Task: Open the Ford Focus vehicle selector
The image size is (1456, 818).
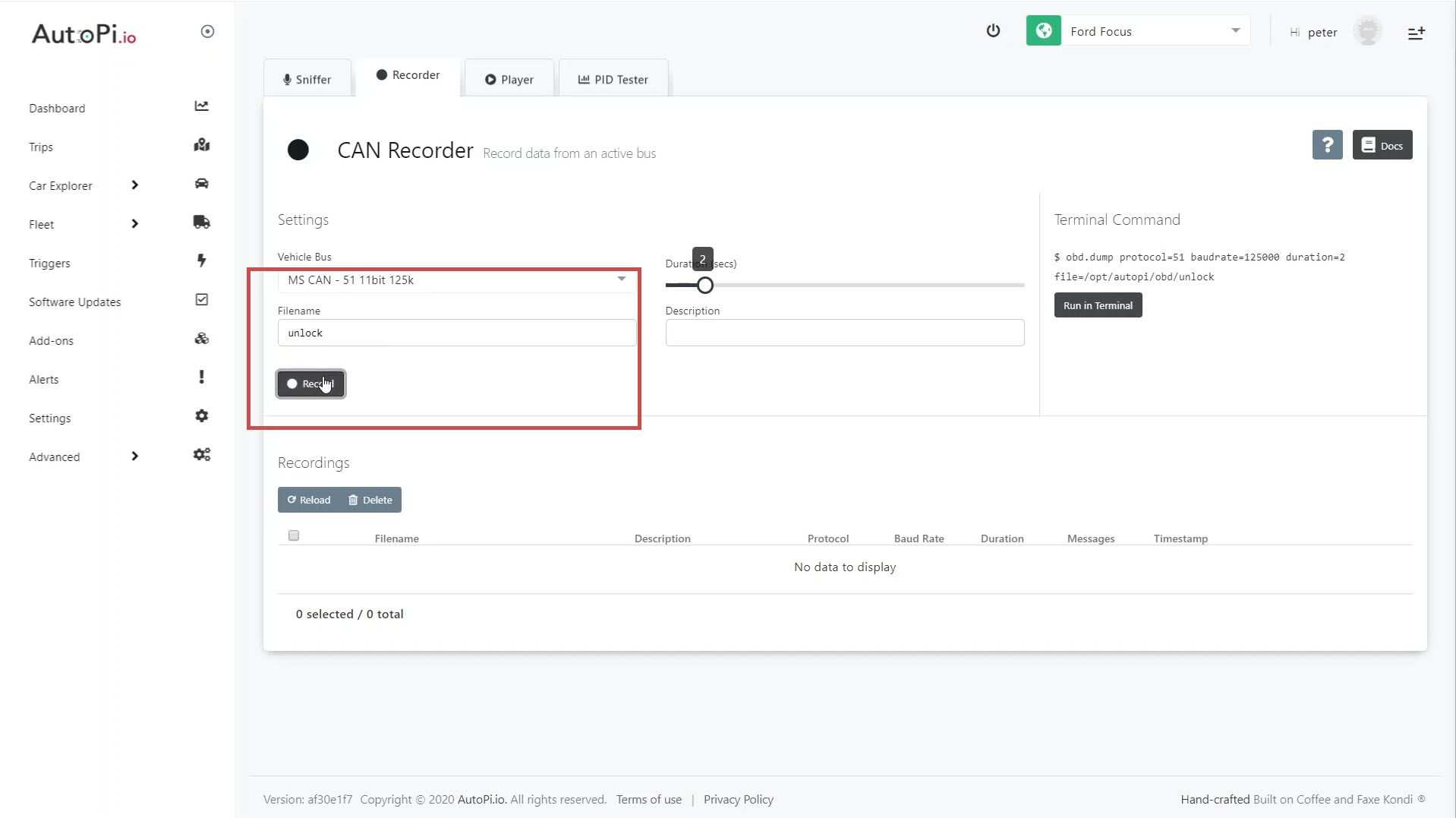Action: tap(1154, 31)
